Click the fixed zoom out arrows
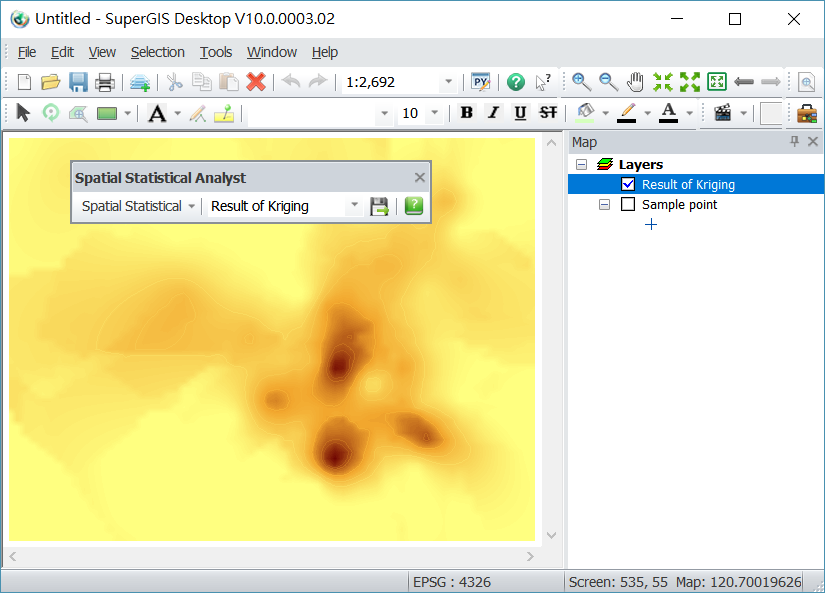Screen dimensions: 825x593 tap(689, 82)
